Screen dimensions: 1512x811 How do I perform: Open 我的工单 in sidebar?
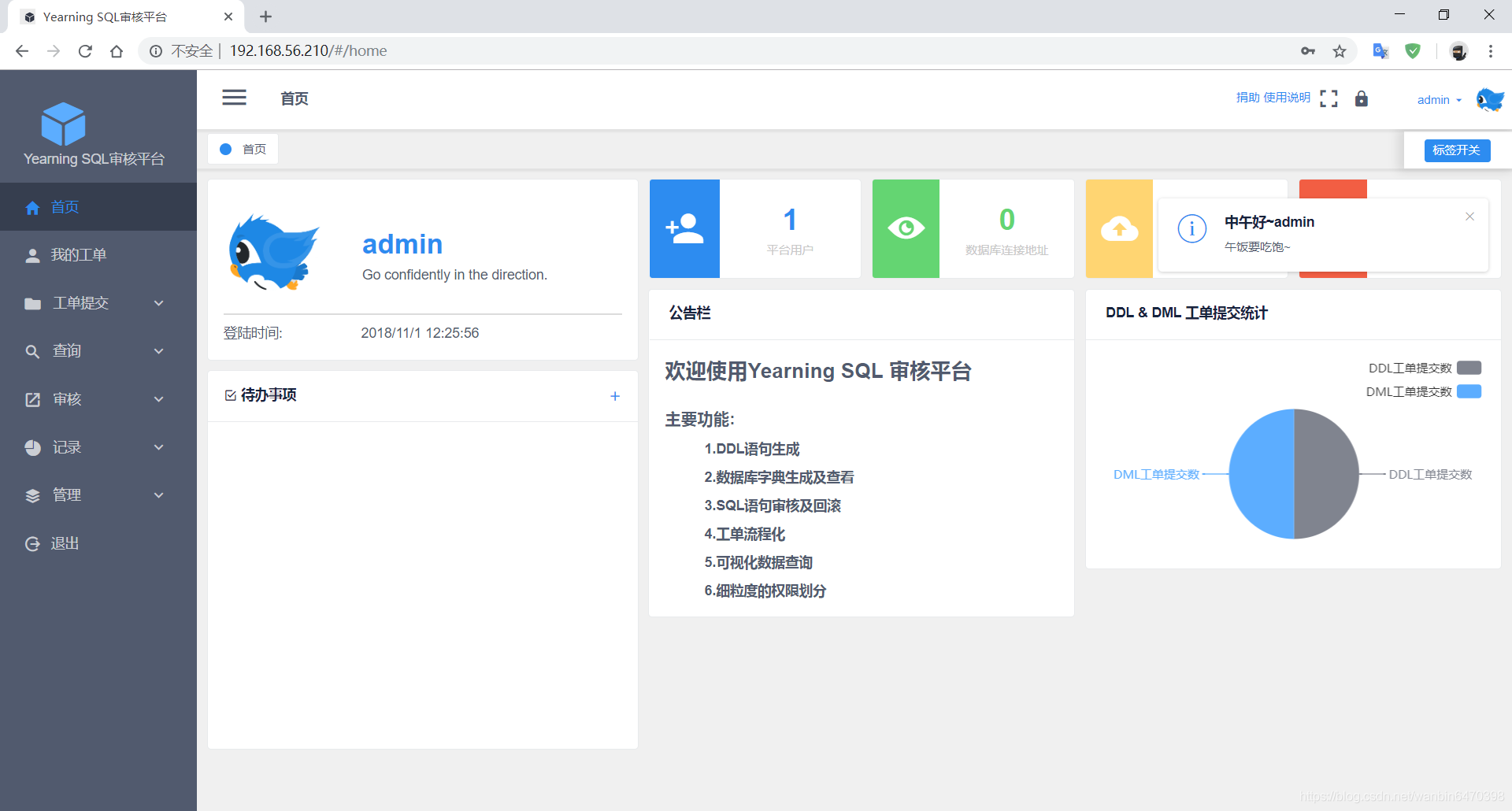coord(98,255)
